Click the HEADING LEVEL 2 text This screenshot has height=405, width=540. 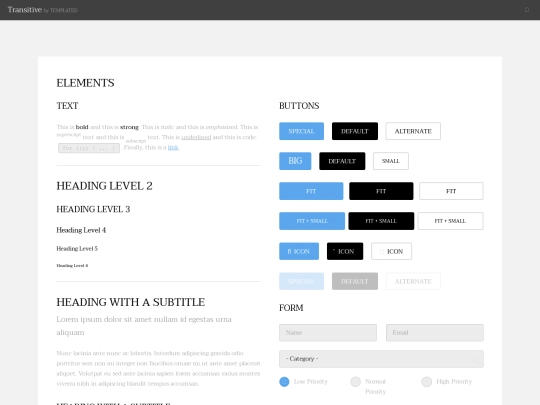point(104,186)
